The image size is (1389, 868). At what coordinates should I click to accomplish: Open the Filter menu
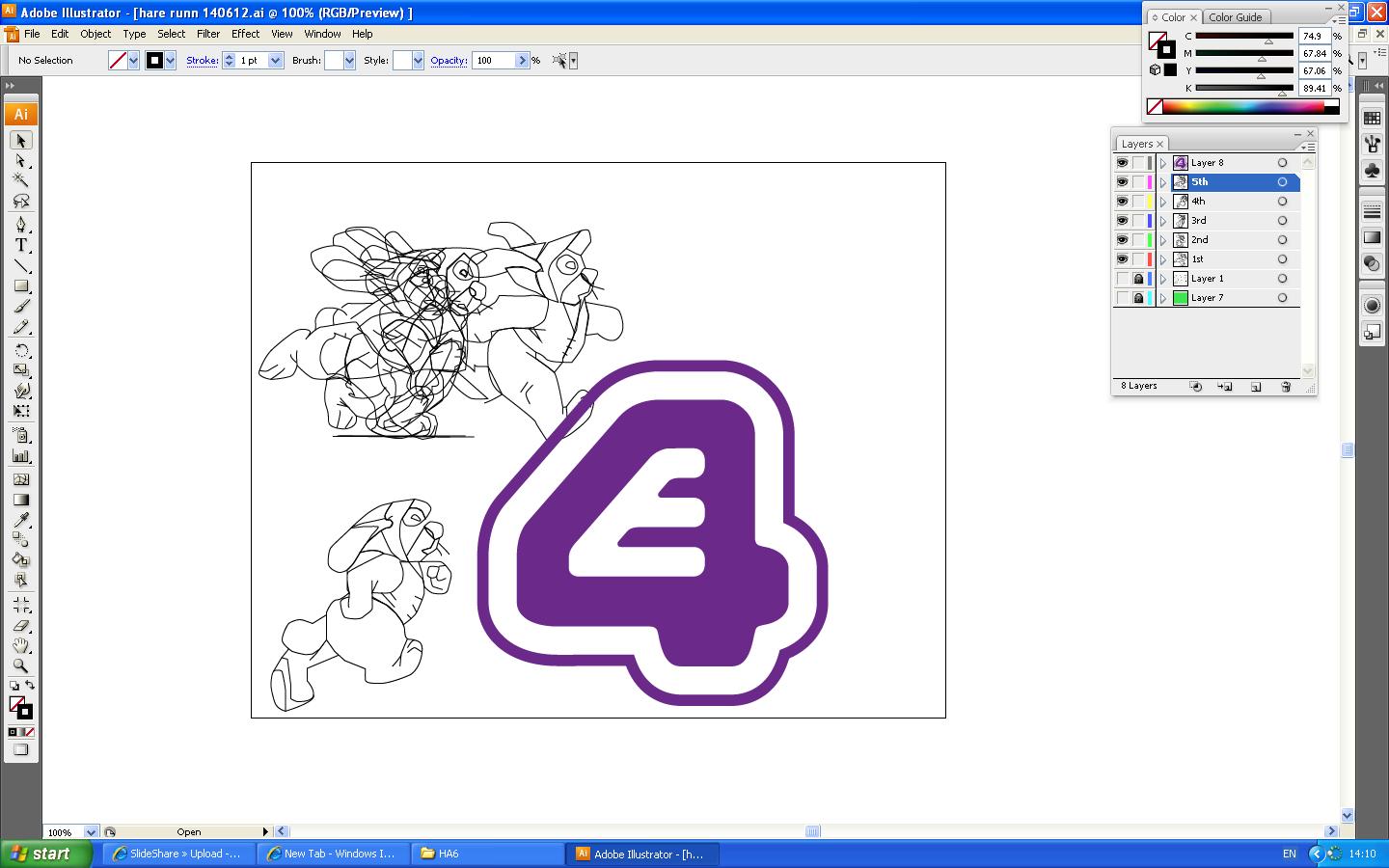(208, 34)
